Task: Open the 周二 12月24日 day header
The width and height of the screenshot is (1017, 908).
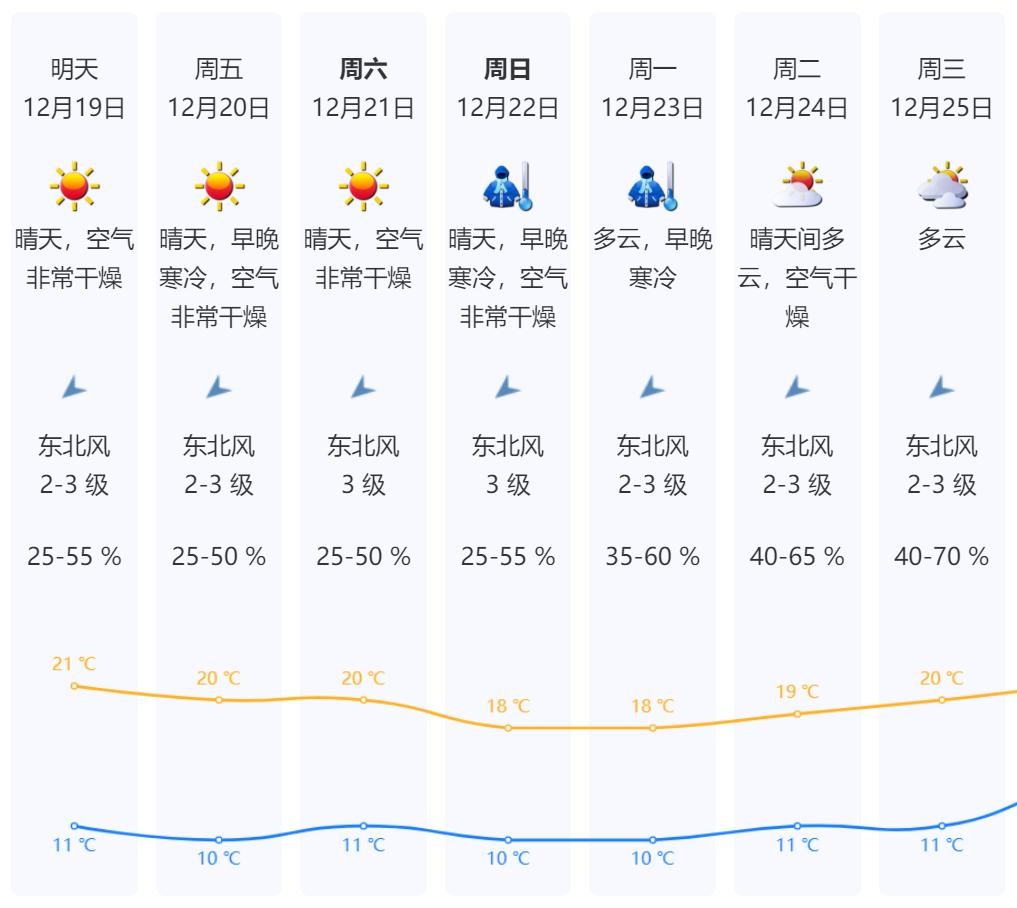Action: pos(797,88)
